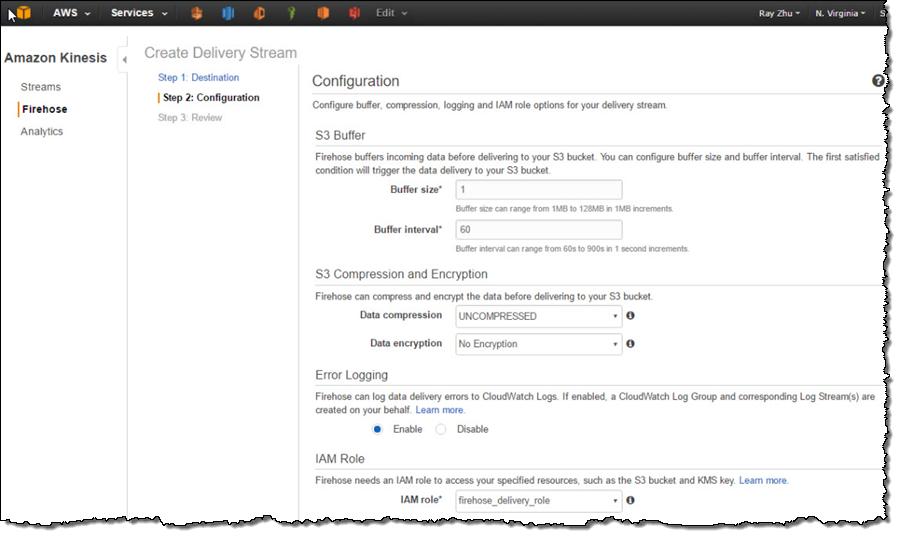Screen dimensions: 900x536
Task: Open Streams in the Kinesis sidebar
Action: coord(41,87)
